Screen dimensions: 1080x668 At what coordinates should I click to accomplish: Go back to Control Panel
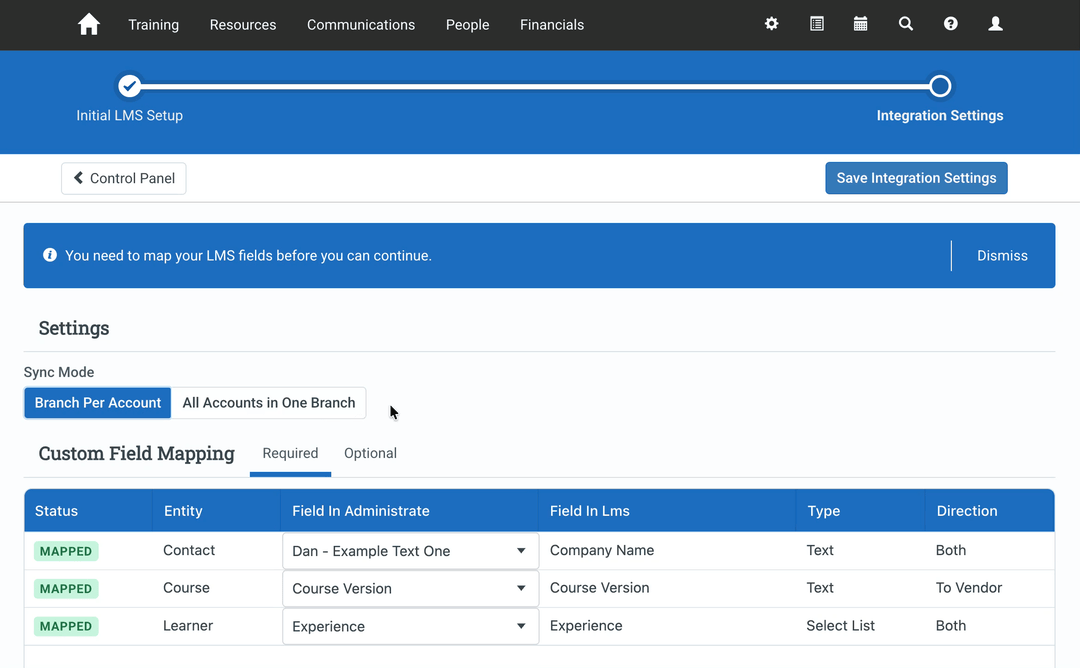pyautogui.click(x=124, y=178)
